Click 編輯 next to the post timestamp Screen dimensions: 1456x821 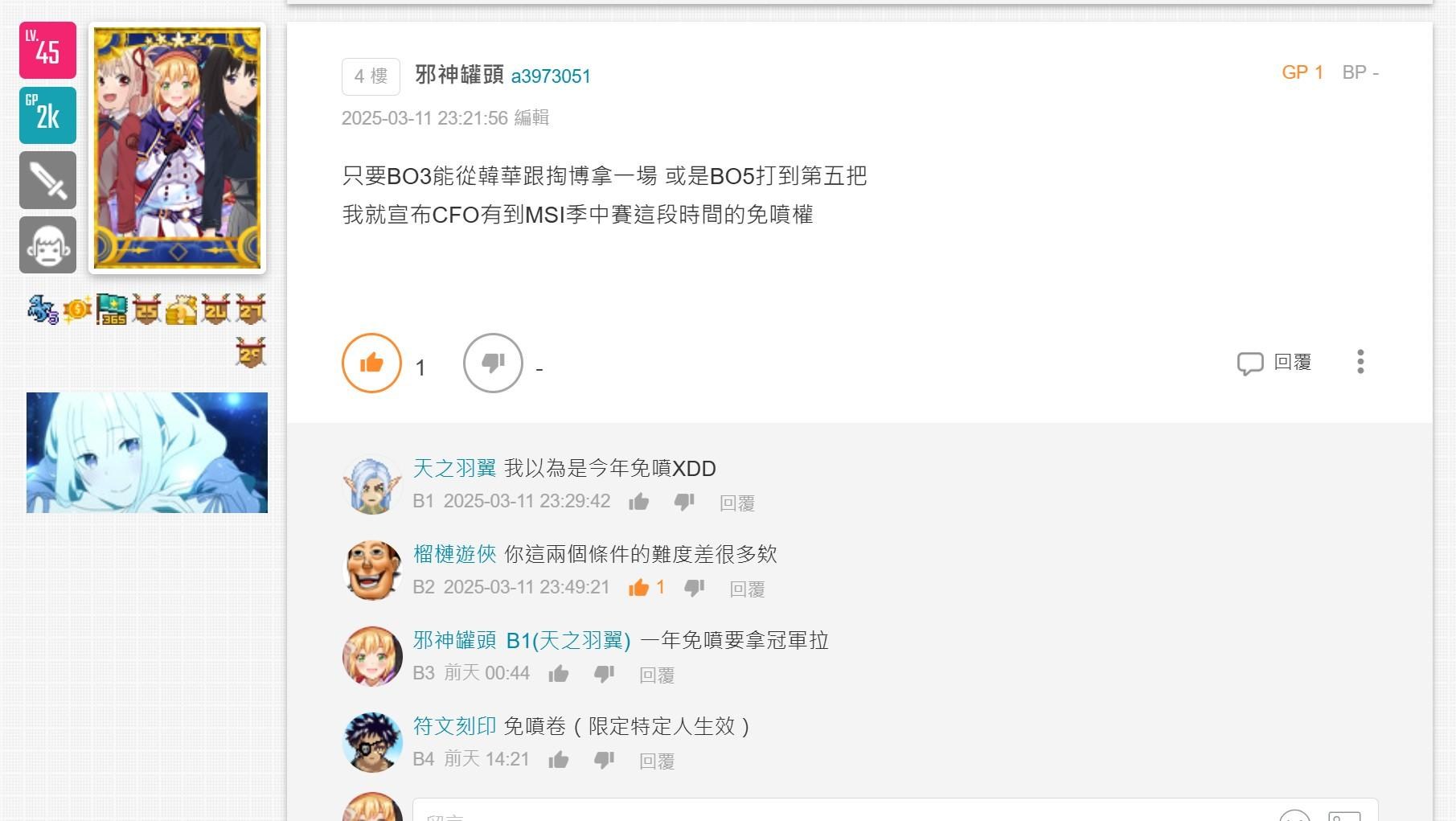click(531, 118)
